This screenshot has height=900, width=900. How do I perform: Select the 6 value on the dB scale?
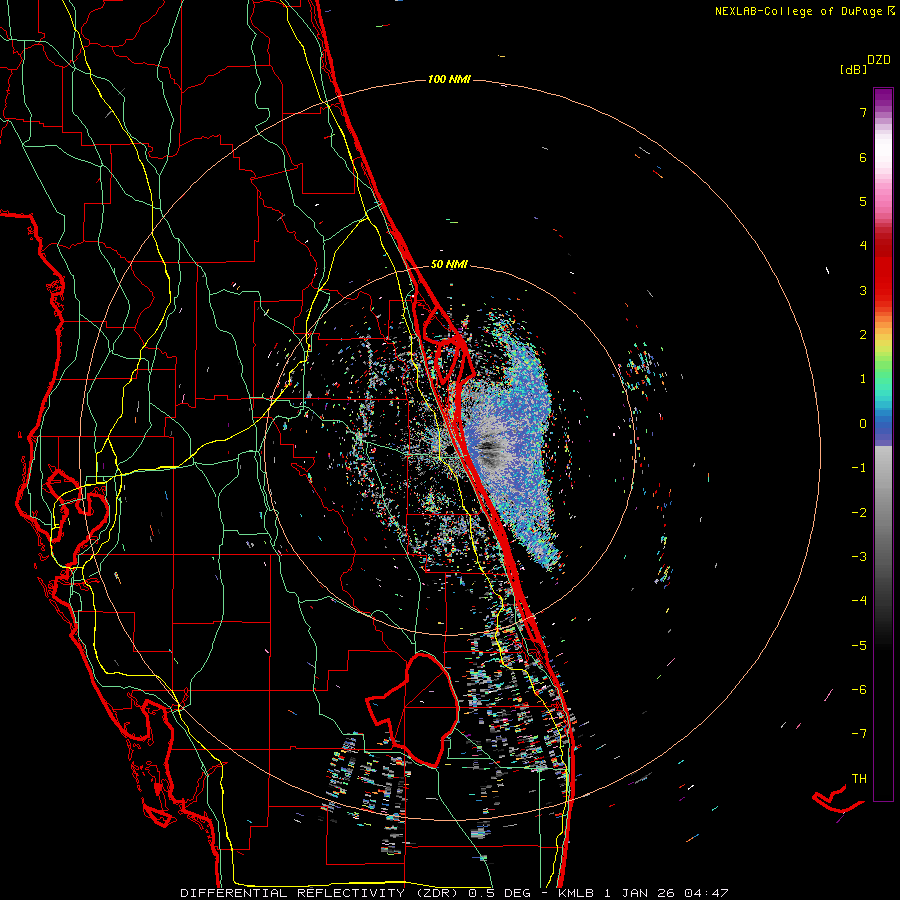863,157
